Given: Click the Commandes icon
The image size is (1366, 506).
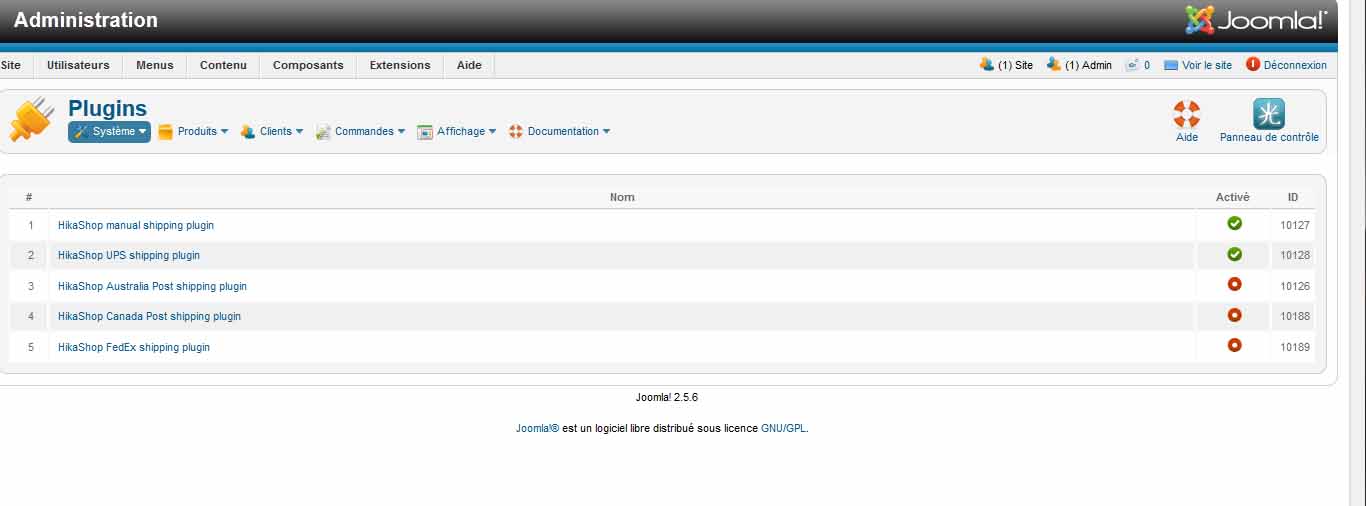Looking at the screenshot, I should point(323,132).
